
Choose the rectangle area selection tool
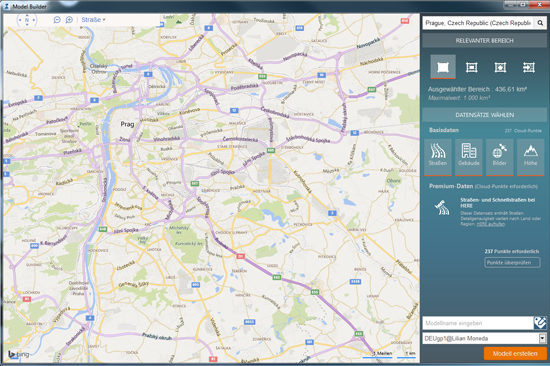471,67
